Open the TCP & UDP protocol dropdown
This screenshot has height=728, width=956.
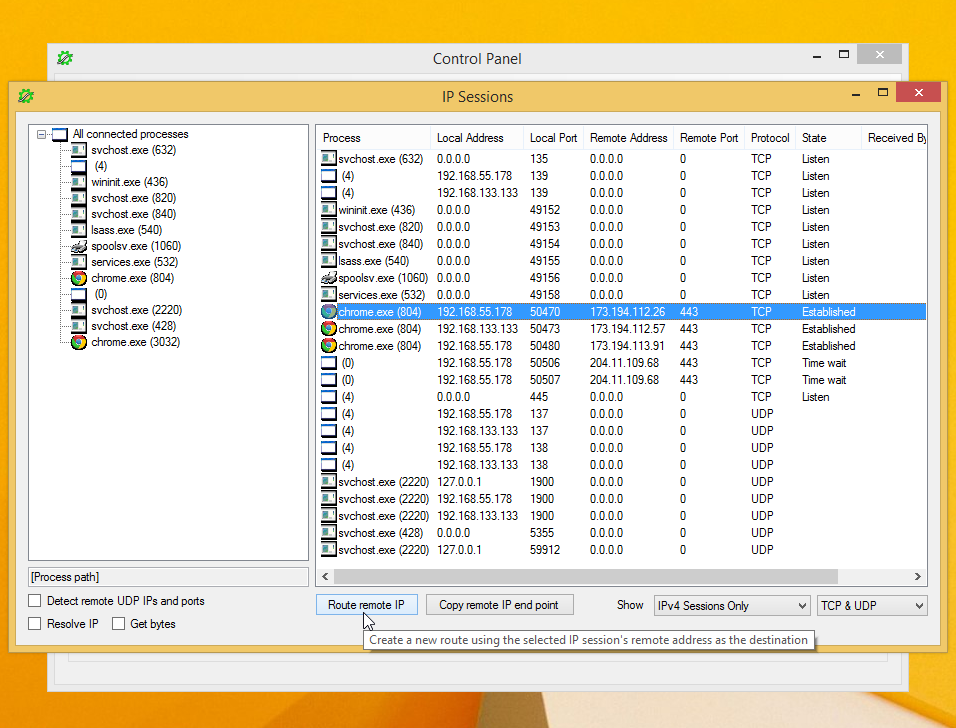tap(871, 605)
